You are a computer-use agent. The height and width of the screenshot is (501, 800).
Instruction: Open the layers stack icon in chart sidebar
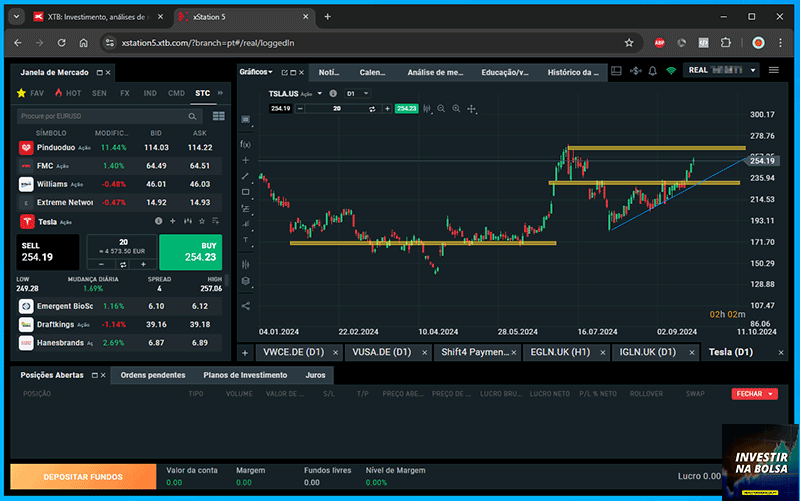tap(245, 281)
